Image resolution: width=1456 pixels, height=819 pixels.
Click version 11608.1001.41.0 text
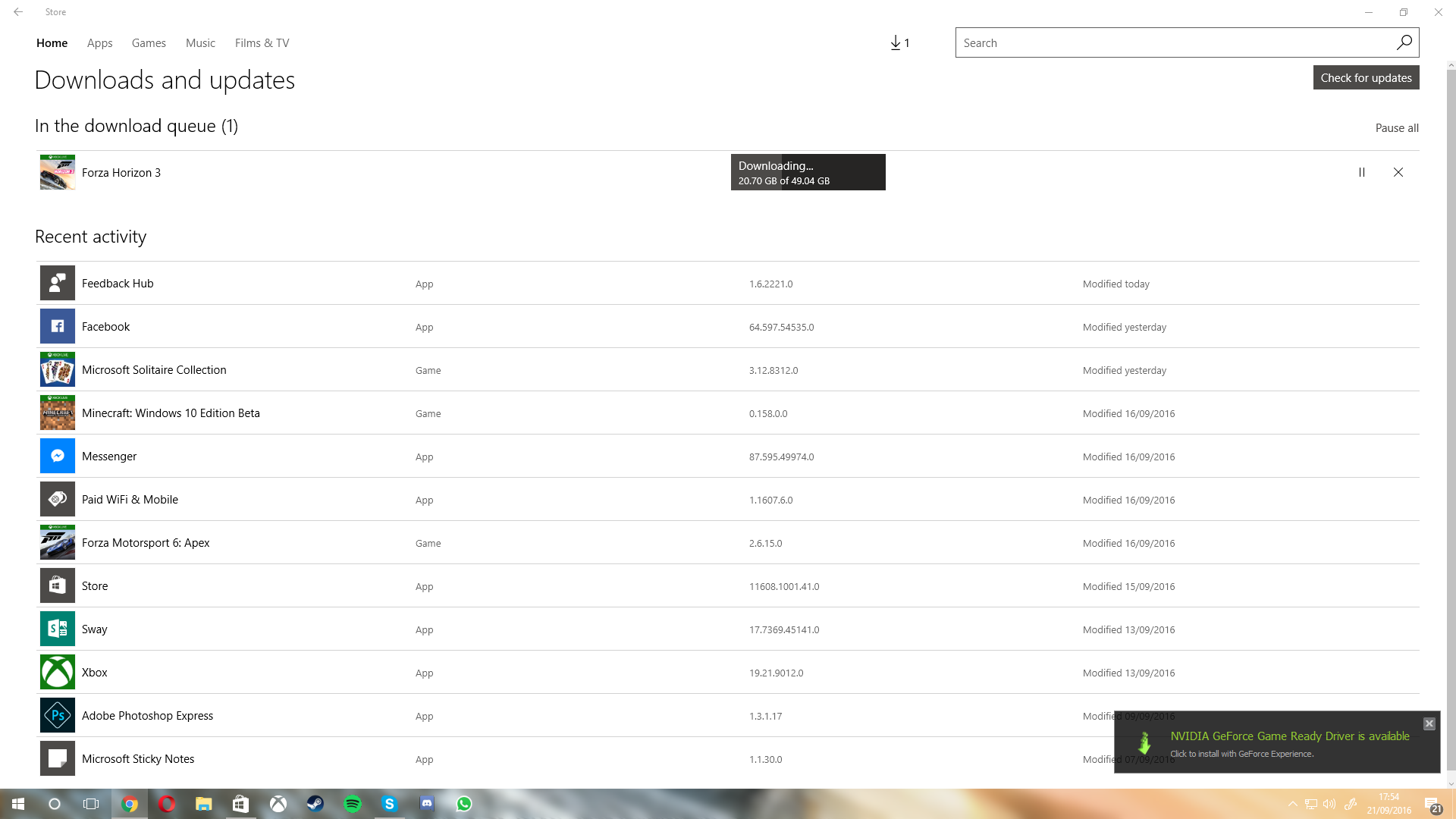tap(784, 587)
